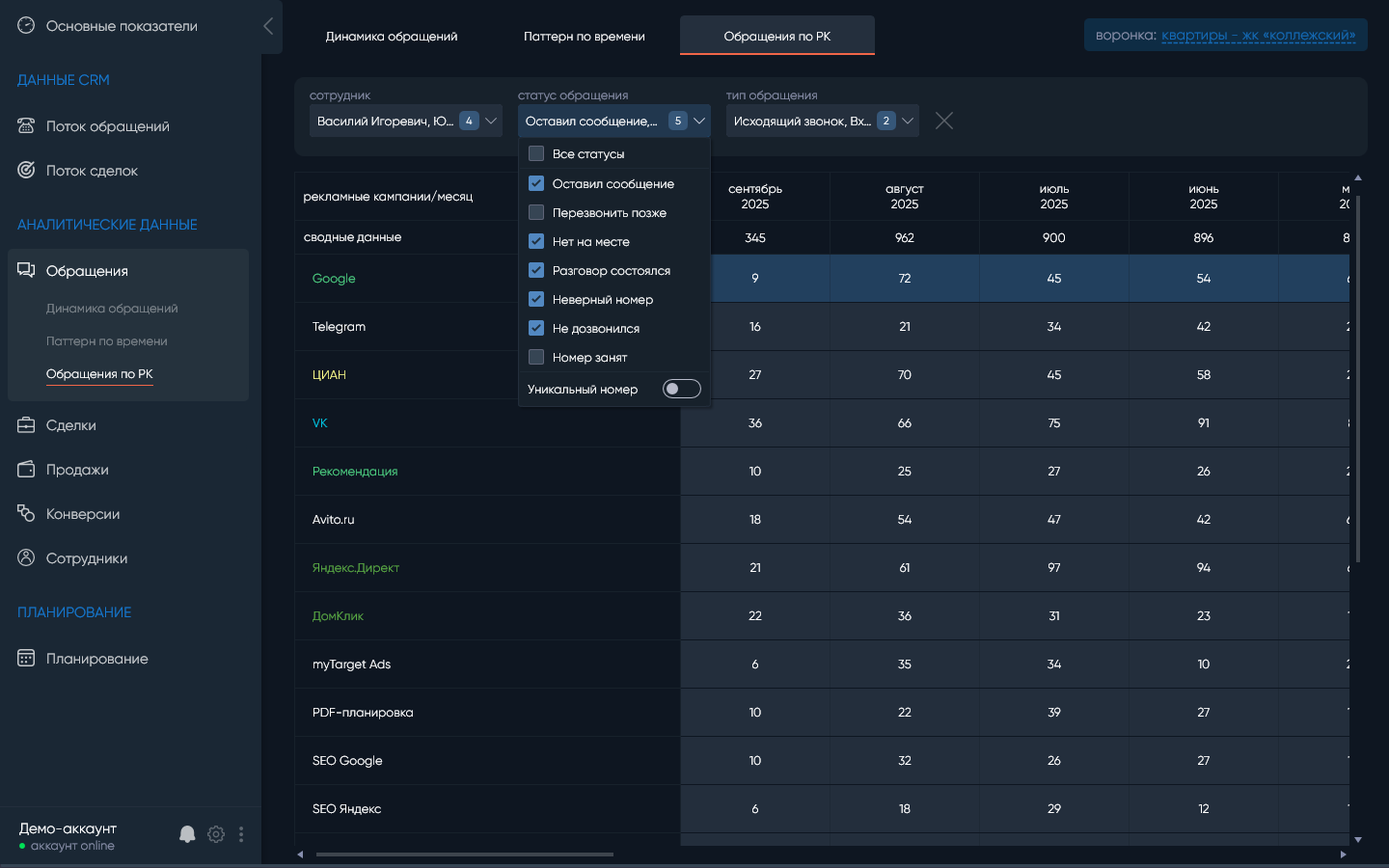Click the Поток сделок target icon
Viewport: 1389px width, 868px height.
(x=26, y=171)
